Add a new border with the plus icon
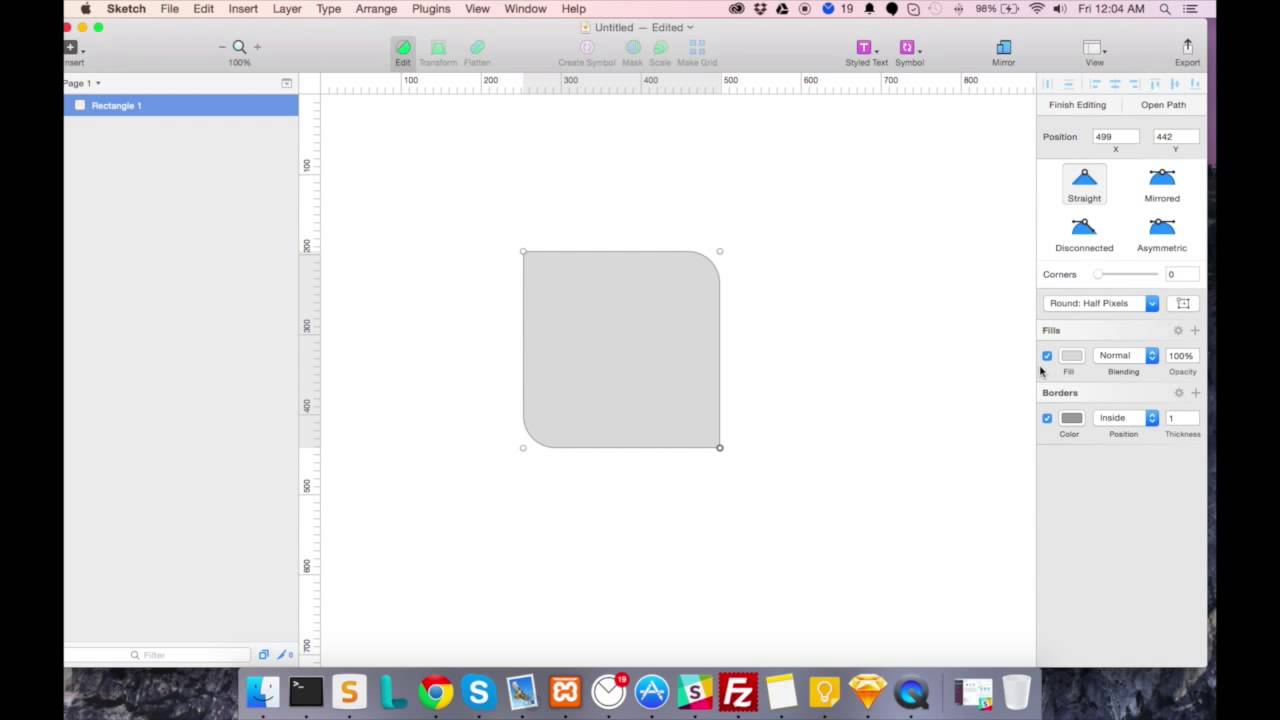1280x720 pixels. 1196,392
